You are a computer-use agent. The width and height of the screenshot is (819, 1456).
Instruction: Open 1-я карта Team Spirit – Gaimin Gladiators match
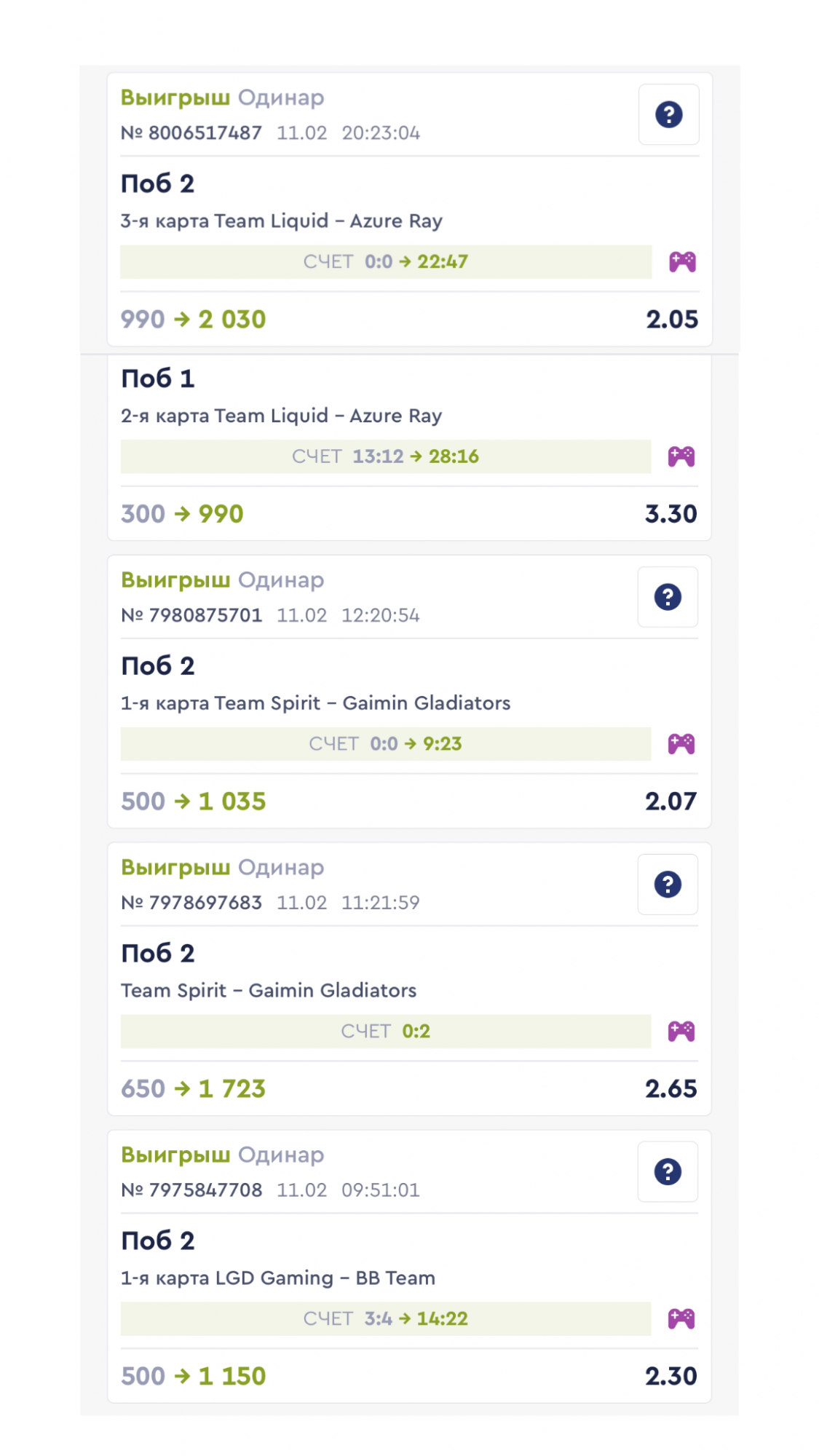coord(315,703)
